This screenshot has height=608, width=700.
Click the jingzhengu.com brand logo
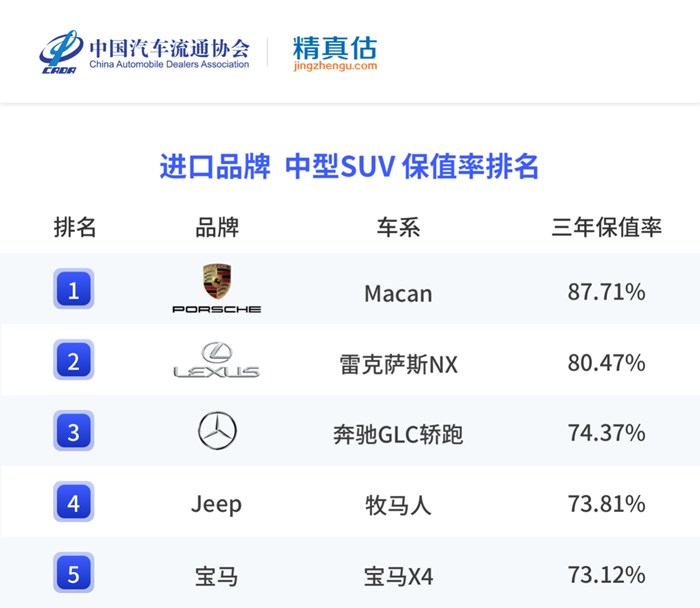click(x=335, y=53)
